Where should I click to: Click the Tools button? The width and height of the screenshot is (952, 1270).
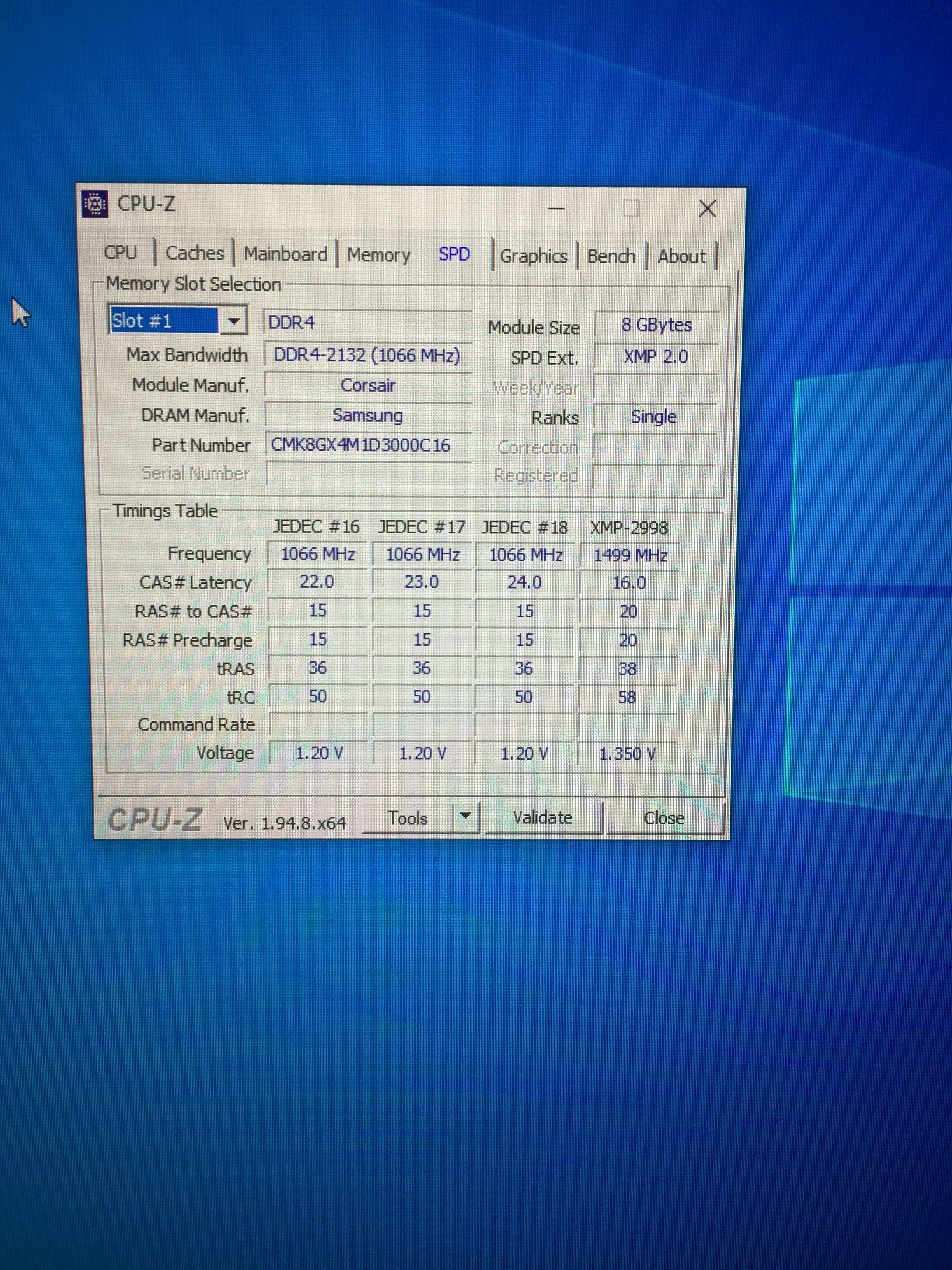click(x=408, y=817)
